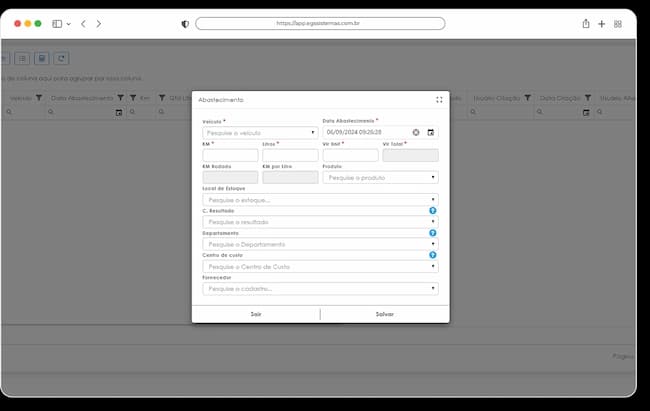Open the Departamento dropdown
This screenshot has width=650, height=411.
pyautogui.click(x=320, y=244)
